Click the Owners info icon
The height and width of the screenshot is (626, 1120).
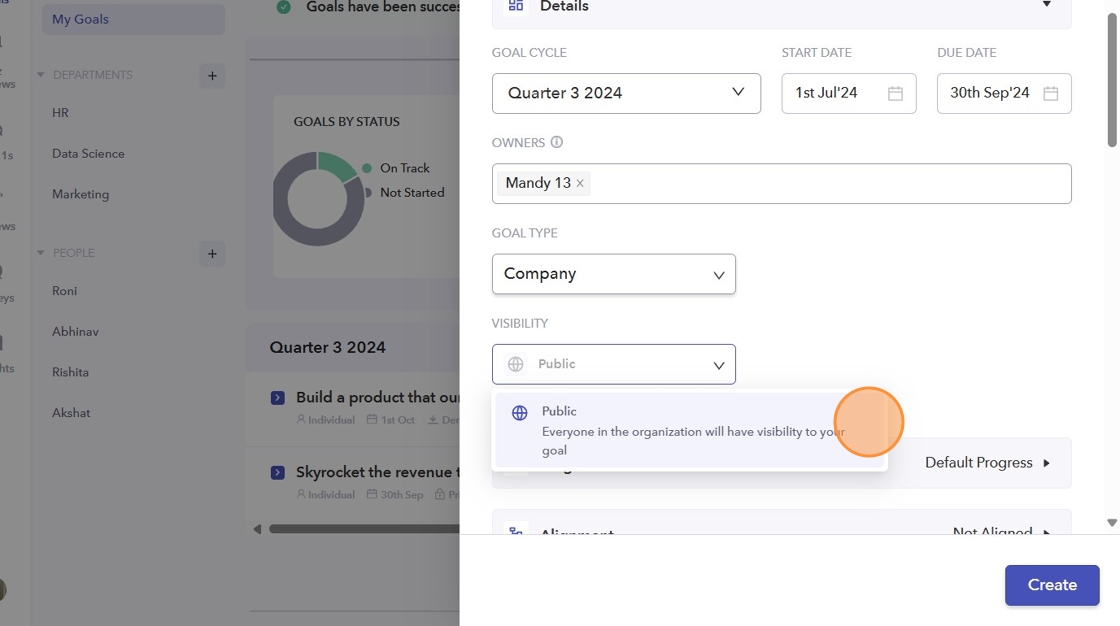pos(557,142)
